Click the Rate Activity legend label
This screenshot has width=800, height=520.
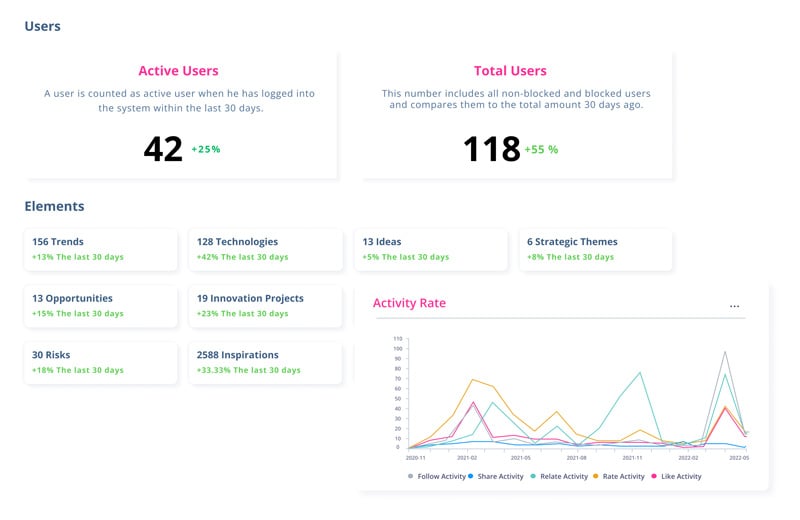pyautogui.click(x=623, y=476)
